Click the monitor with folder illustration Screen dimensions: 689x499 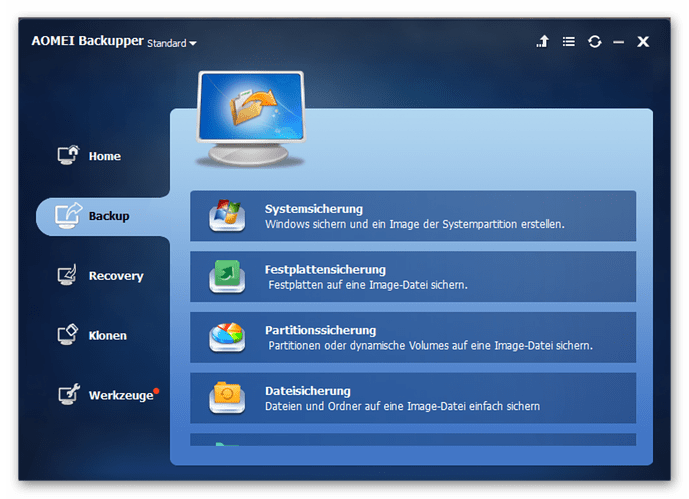click(x=250, y=119)
